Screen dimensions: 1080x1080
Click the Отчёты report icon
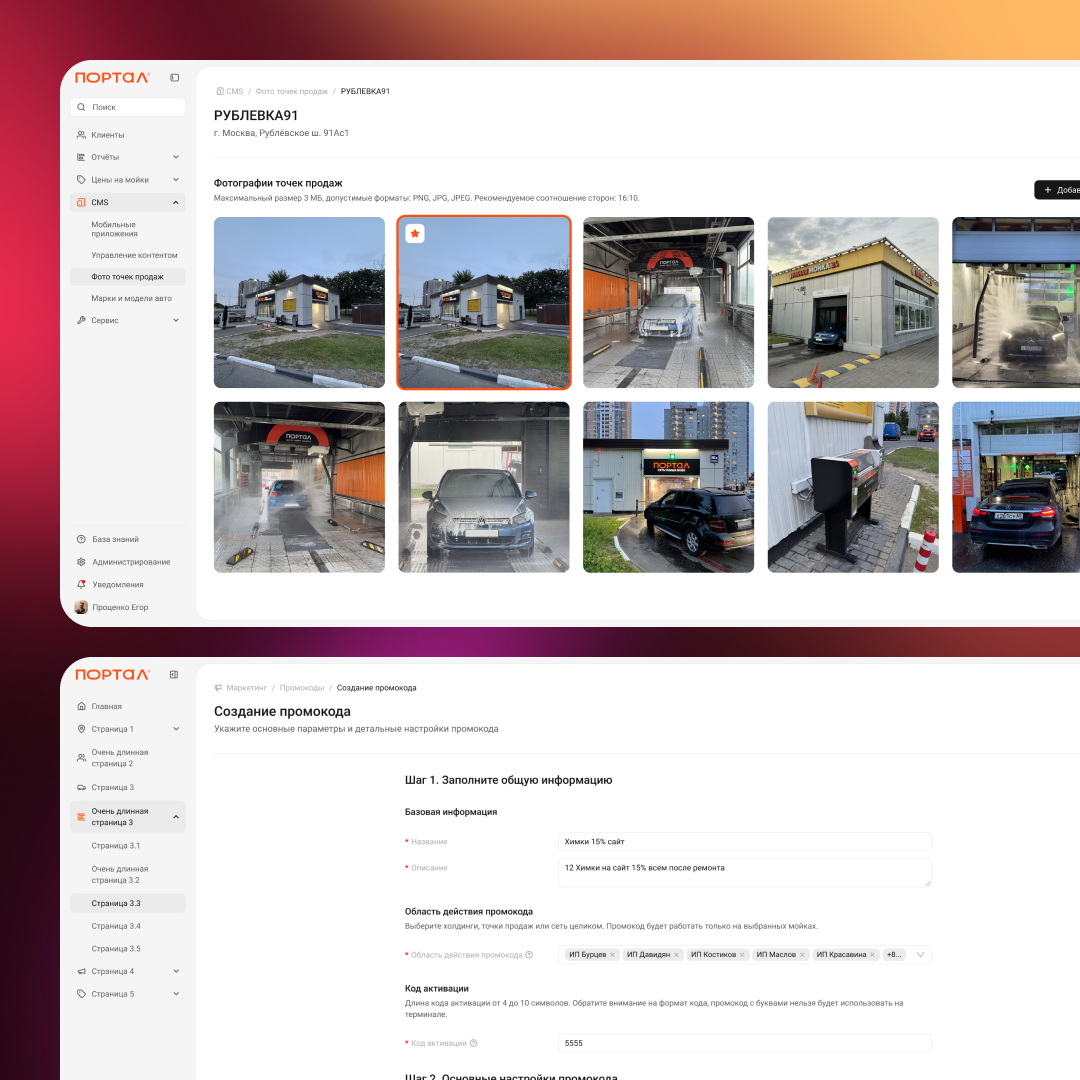pos(81,157)
